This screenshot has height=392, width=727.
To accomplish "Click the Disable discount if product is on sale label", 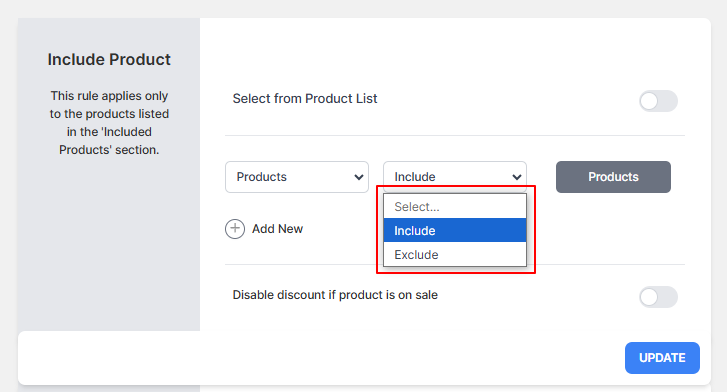I will pyautogui.click(x=335, y=295).
